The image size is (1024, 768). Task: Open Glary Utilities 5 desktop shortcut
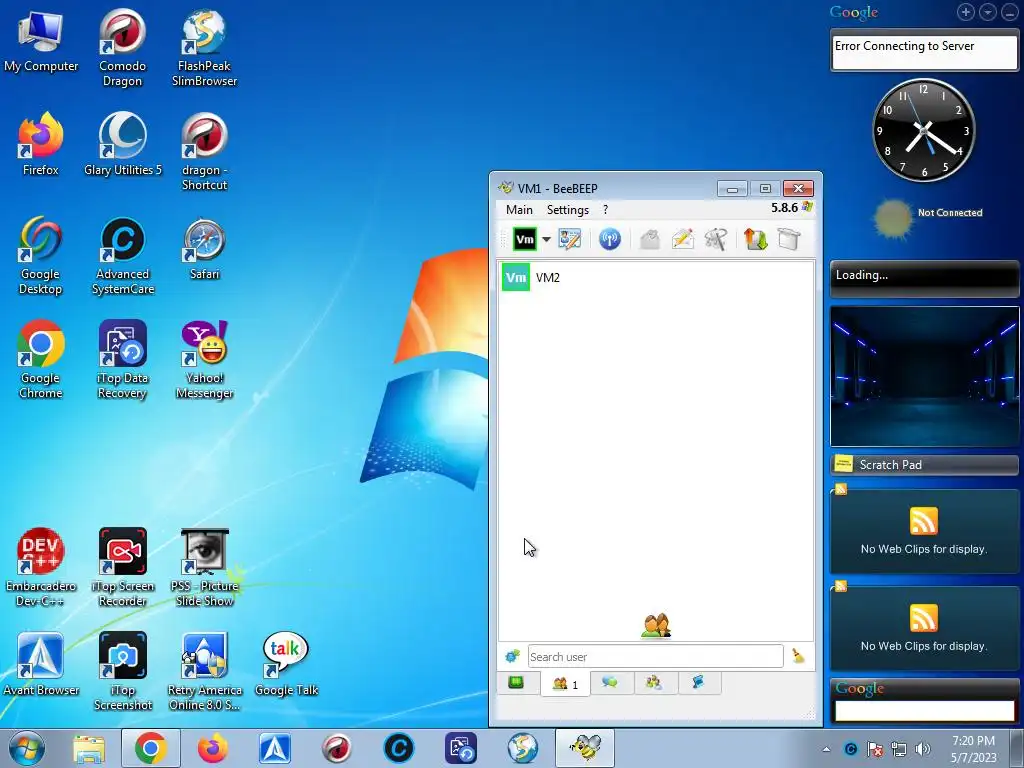tap(122, 144)
